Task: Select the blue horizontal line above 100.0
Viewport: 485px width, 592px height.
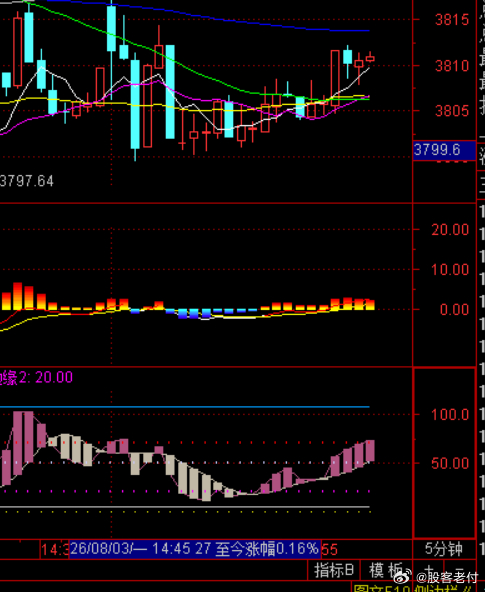Action: tap(185, 407)
